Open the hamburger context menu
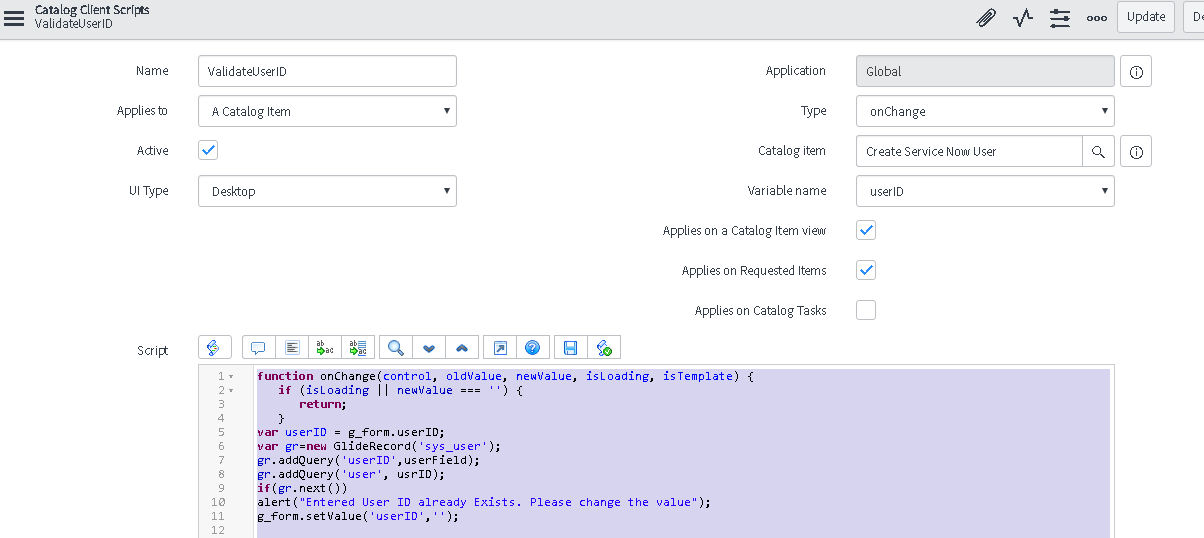1204x538 pixels. [x=14, y=17]
